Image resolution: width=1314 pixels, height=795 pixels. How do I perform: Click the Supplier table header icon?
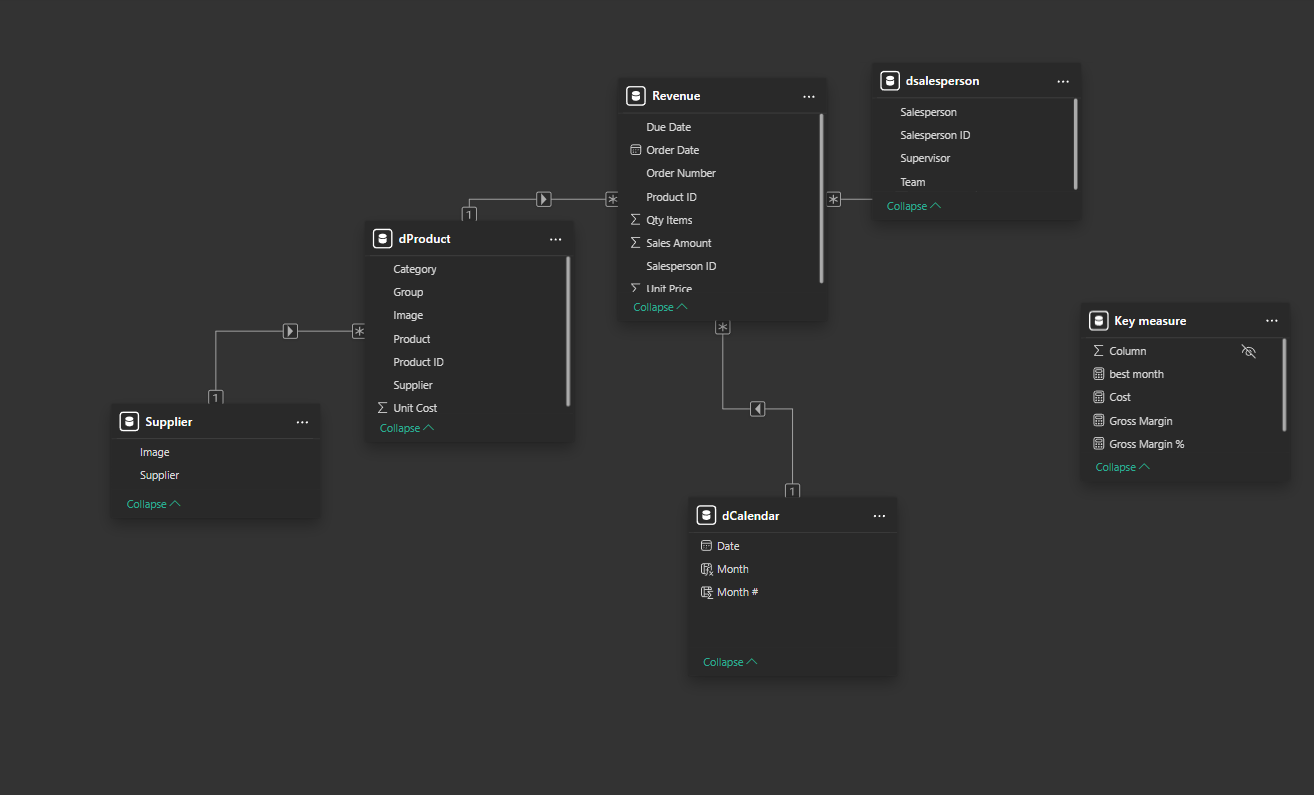(x=129, y=421)
